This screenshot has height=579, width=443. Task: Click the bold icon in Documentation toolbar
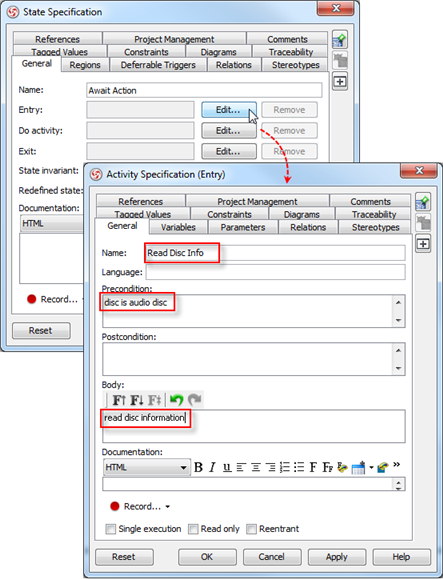coord(198,467)
